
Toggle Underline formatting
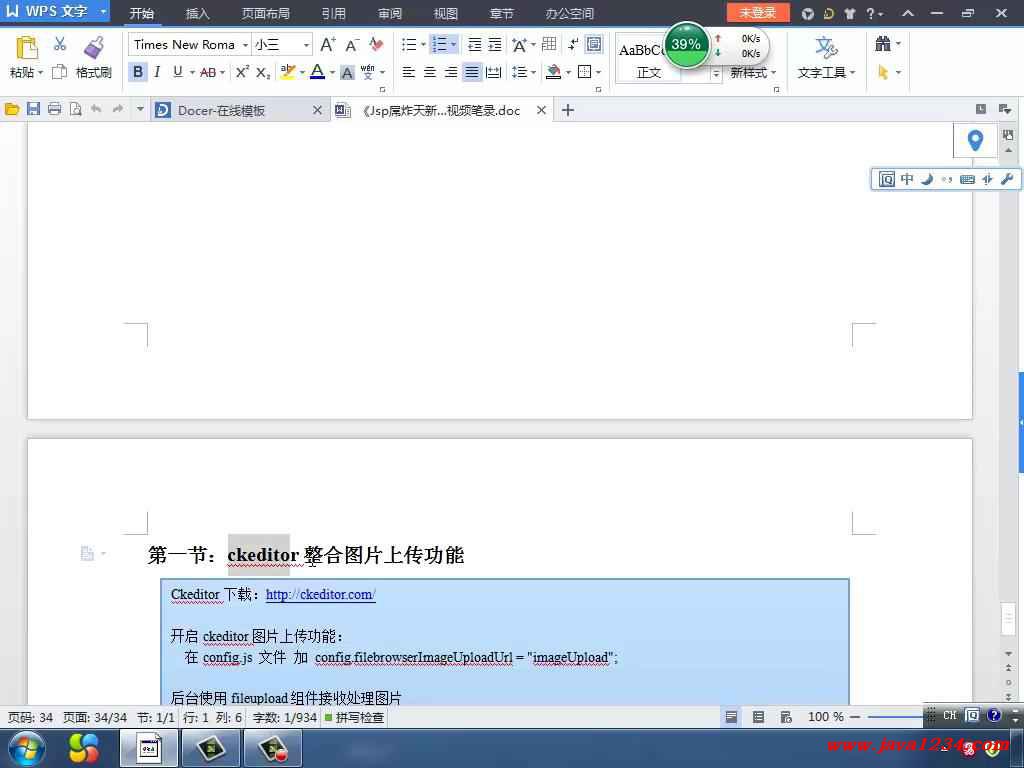178,72
